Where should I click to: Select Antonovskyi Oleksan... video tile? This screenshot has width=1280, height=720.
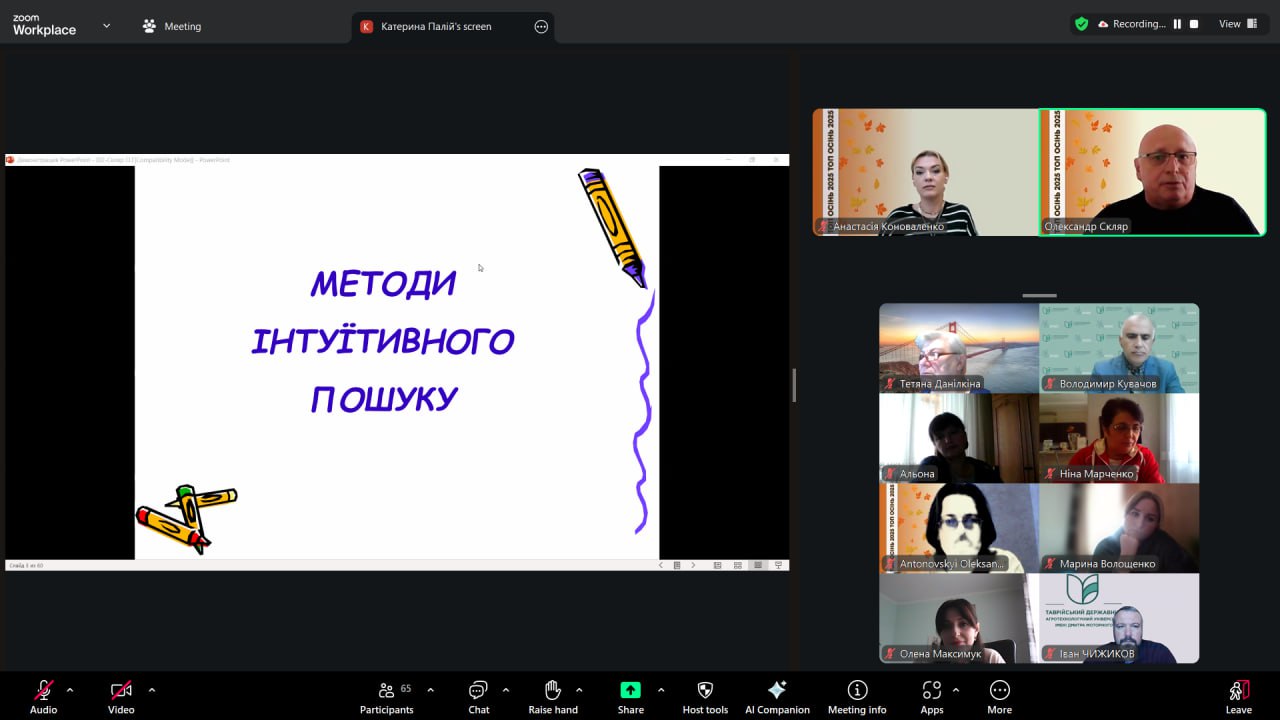pyautogui.click(x=959, y=528)
